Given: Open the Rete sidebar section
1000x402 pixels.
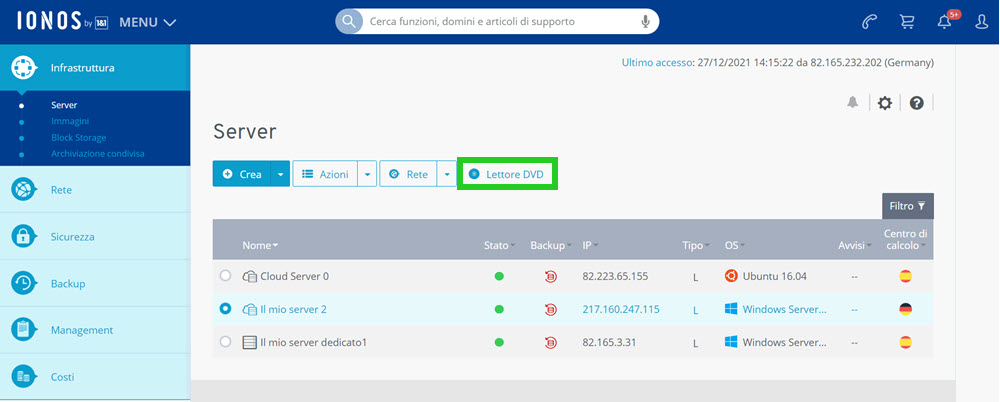Looking at the screenshot, I should pyautogui.click(x=95, y=190).
